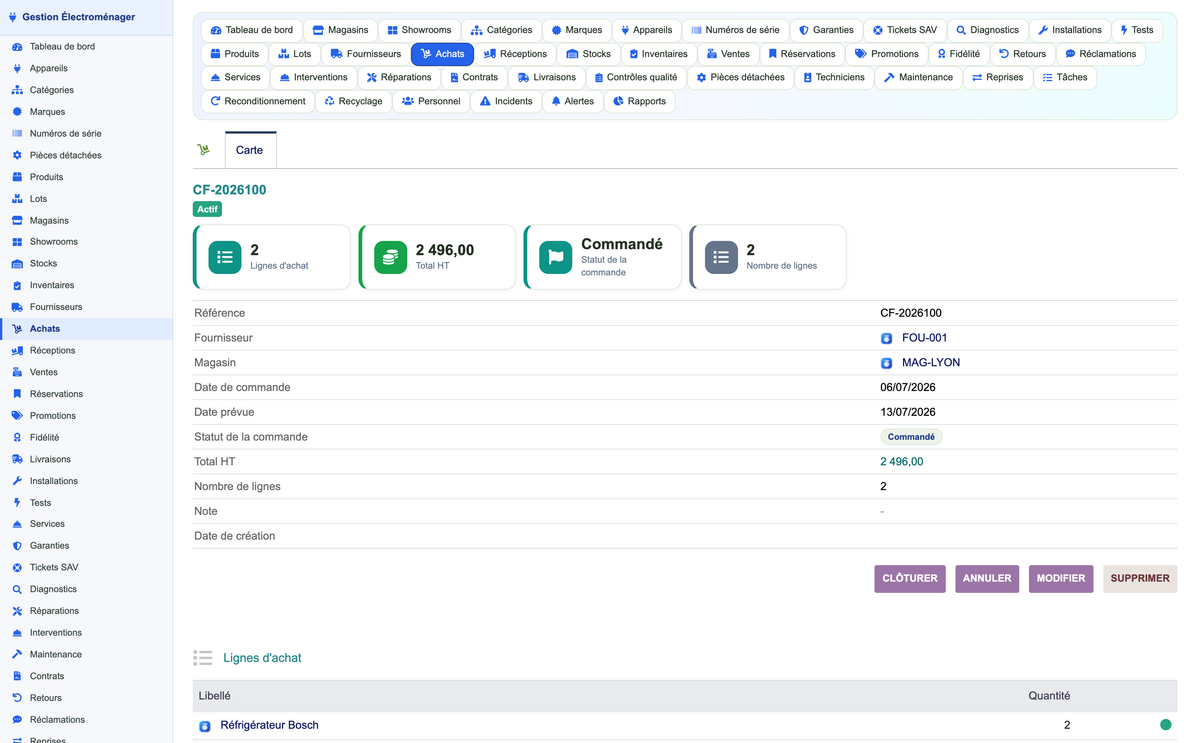The height and width of the screenshot is (743, 1200).
Task: Open Incidents in top navigation
Action: (x=505, y=101)
